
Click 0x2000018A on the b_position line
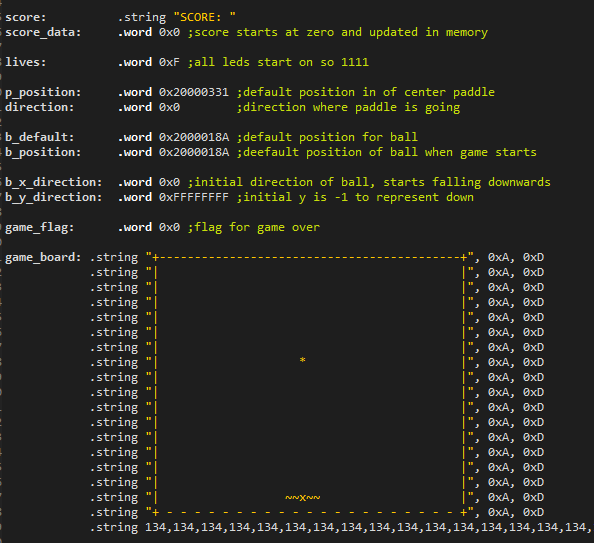point(194,153)
